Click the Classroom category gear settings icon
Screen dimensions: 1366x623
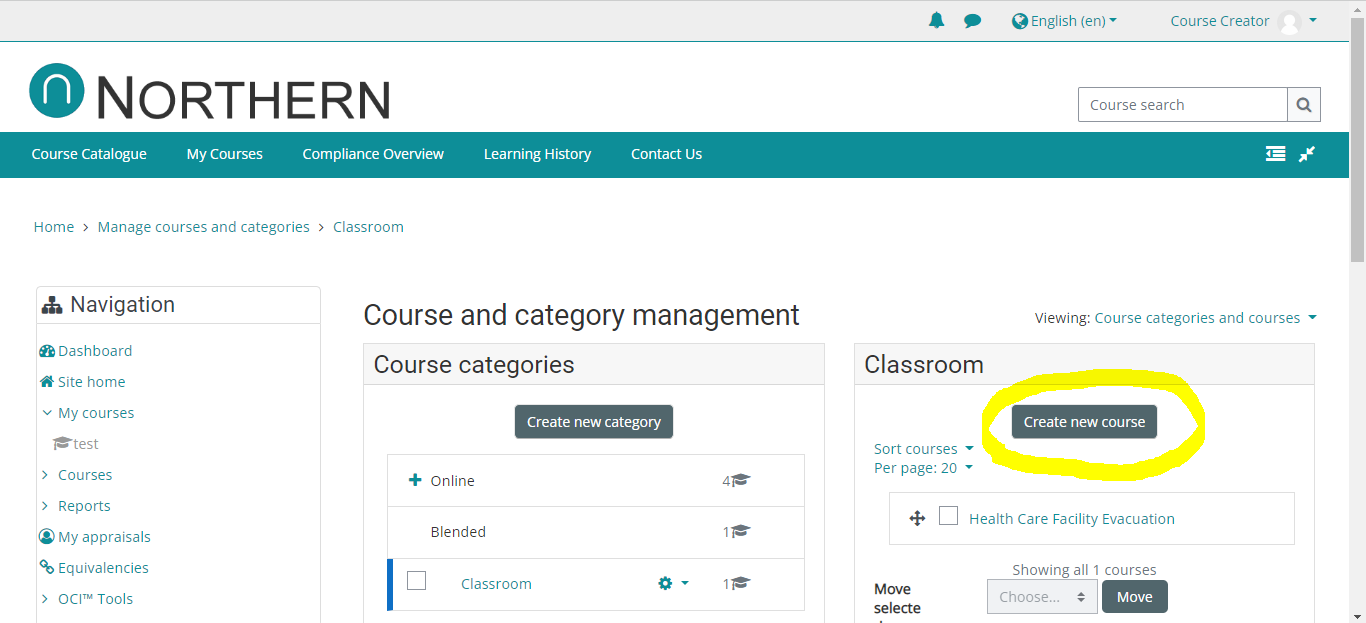pyautogui.click(x=665, y=584)
